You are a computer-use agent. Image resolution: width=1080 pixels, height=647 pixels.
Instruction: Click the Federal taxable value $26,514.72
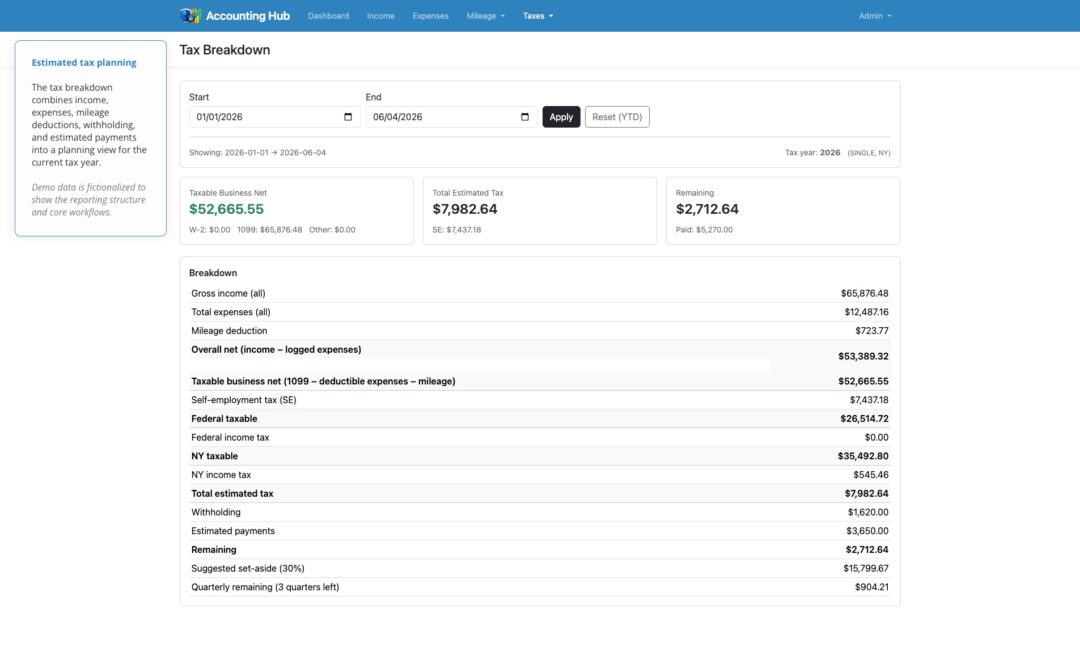864,419
